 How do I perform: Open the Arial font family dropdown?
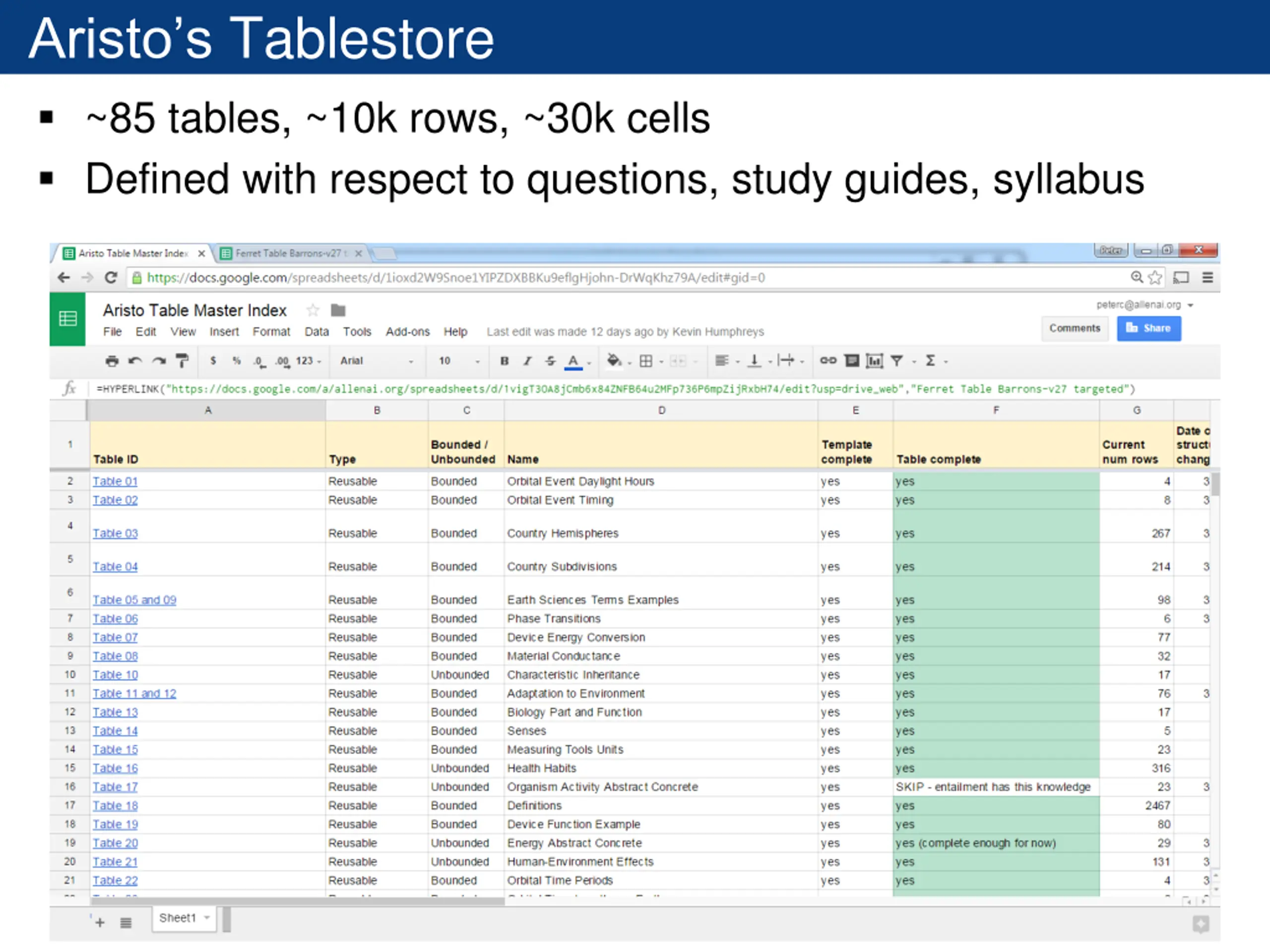[x=376, y=361]
